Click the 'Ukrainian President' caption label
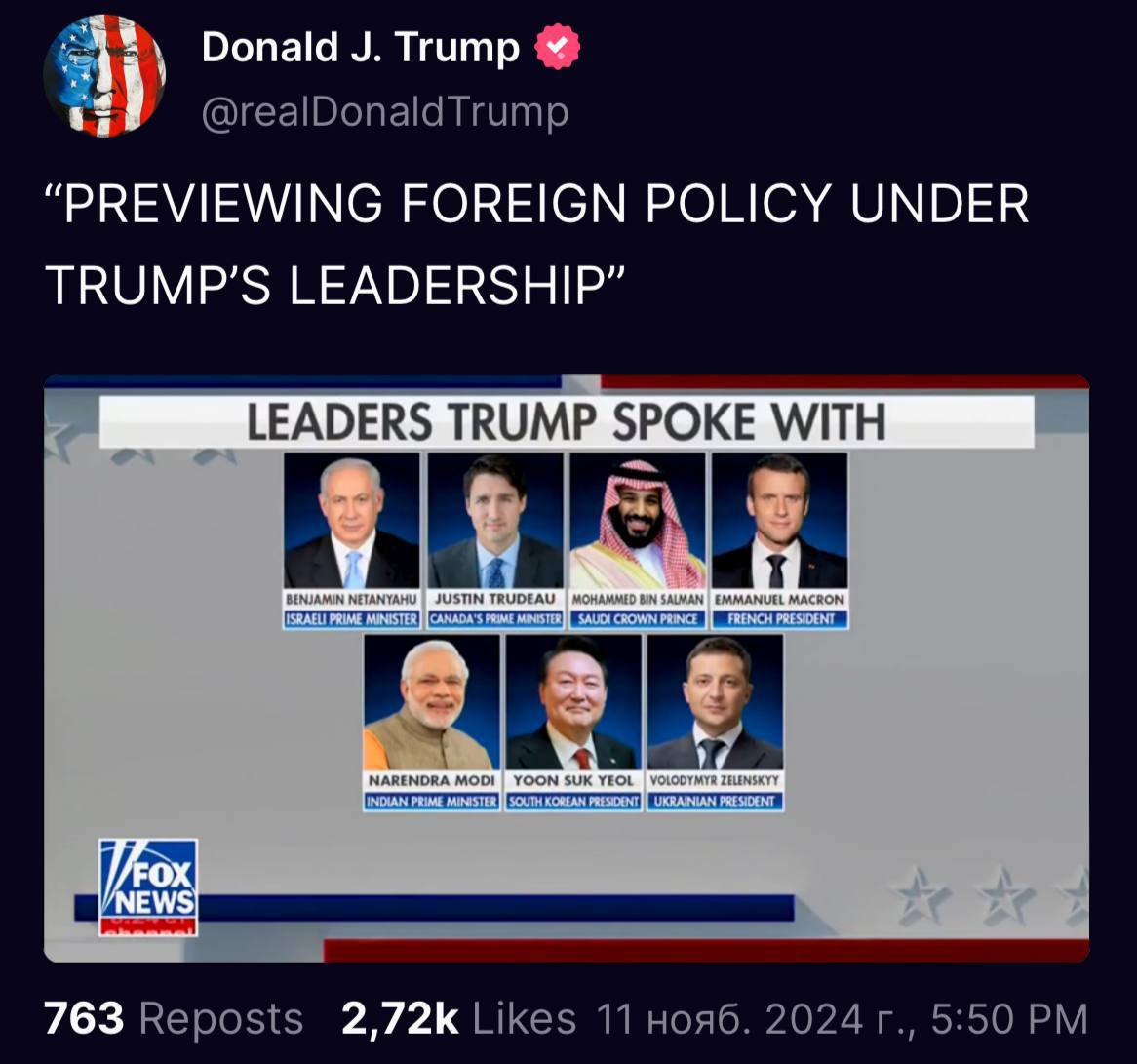 (x=715, y=802)
